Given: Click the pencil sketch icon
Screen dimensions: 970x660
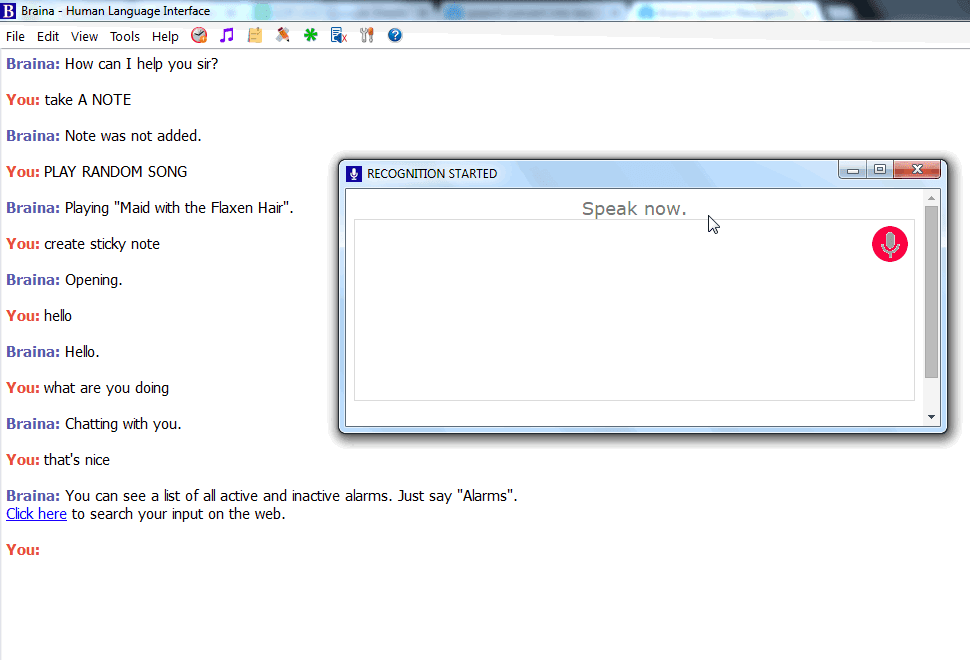Looking at the screenshot, I should point(283,34).
